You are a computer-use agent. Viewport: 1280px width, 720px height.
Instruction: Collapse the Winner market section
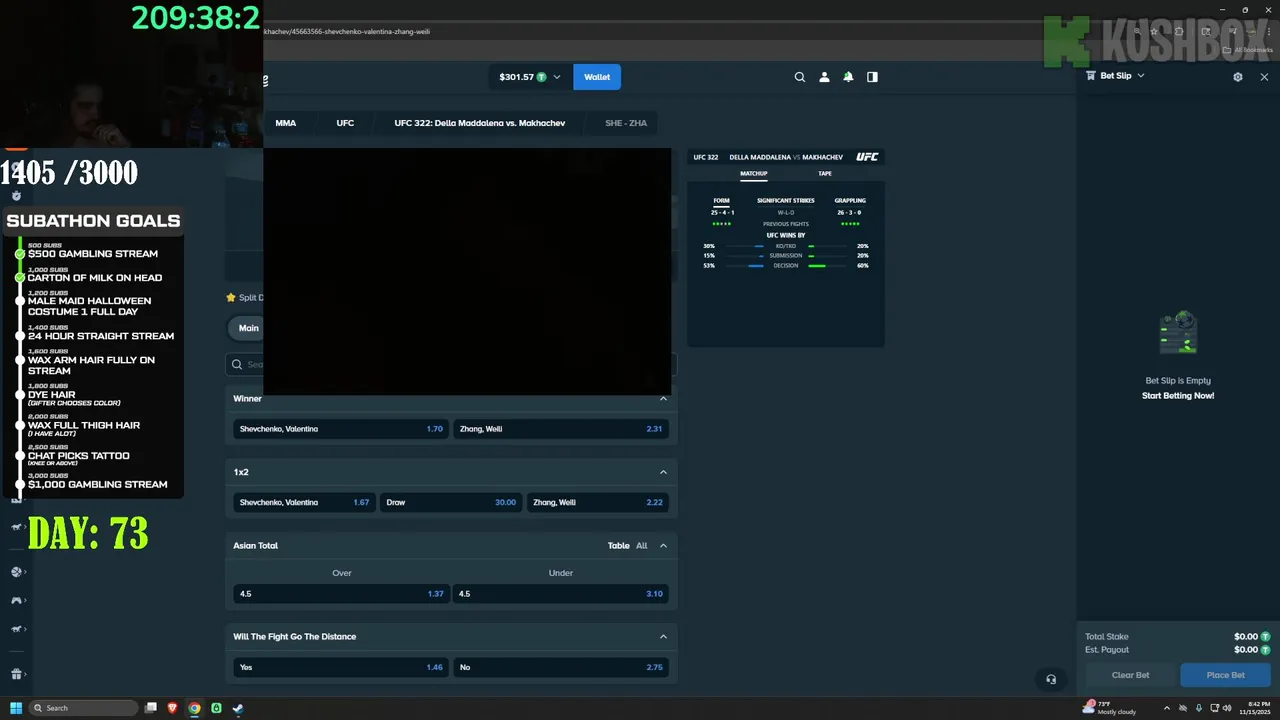[663, 398]
